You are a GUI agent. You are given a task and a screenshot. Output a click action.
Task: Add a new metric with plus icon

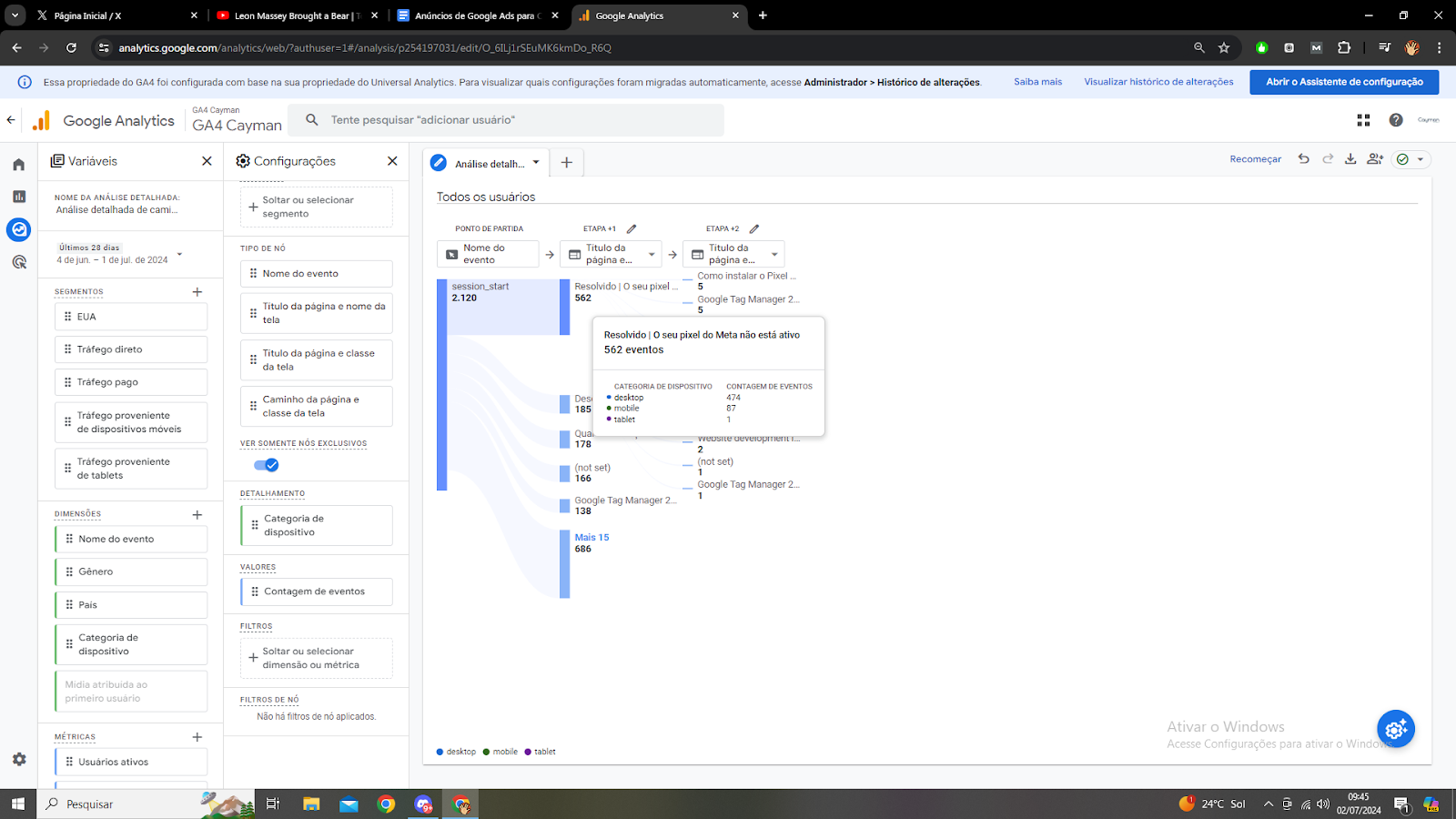click(197, 737)
